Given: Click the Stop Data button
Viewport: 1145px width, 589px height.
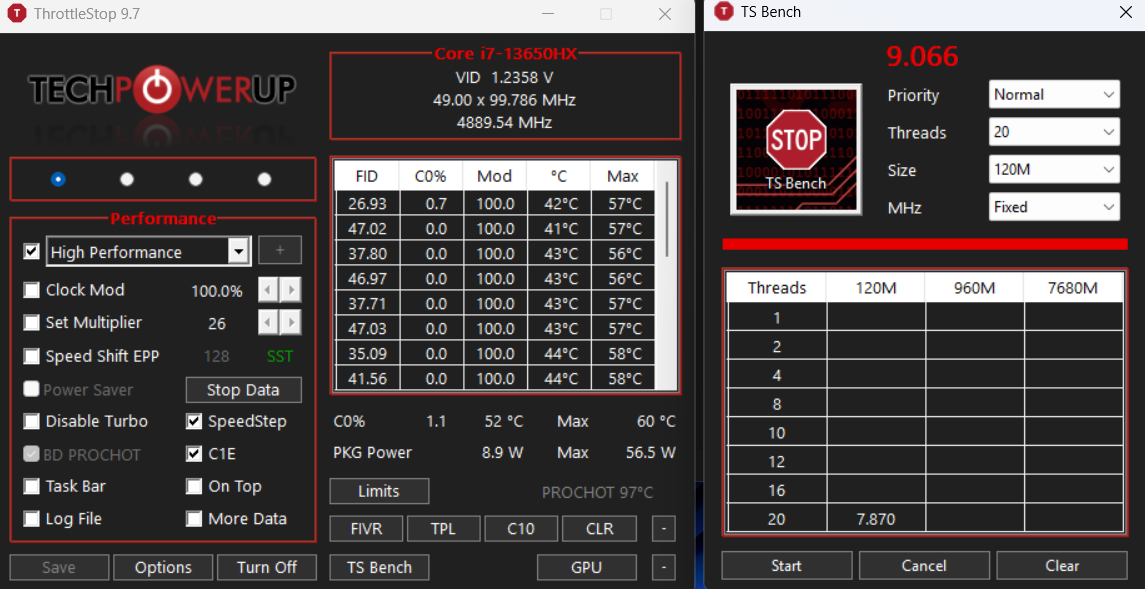Looking at the screenshot, I should coord(243,390).
